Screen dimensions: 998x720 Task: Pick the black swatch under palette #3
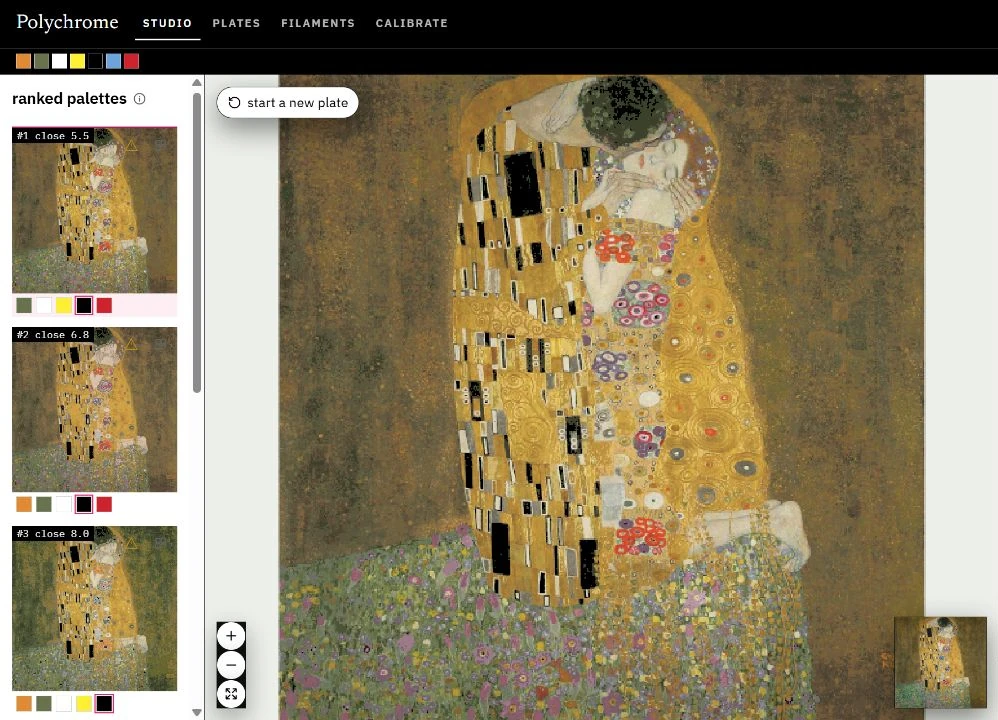(x=104, y=703)
